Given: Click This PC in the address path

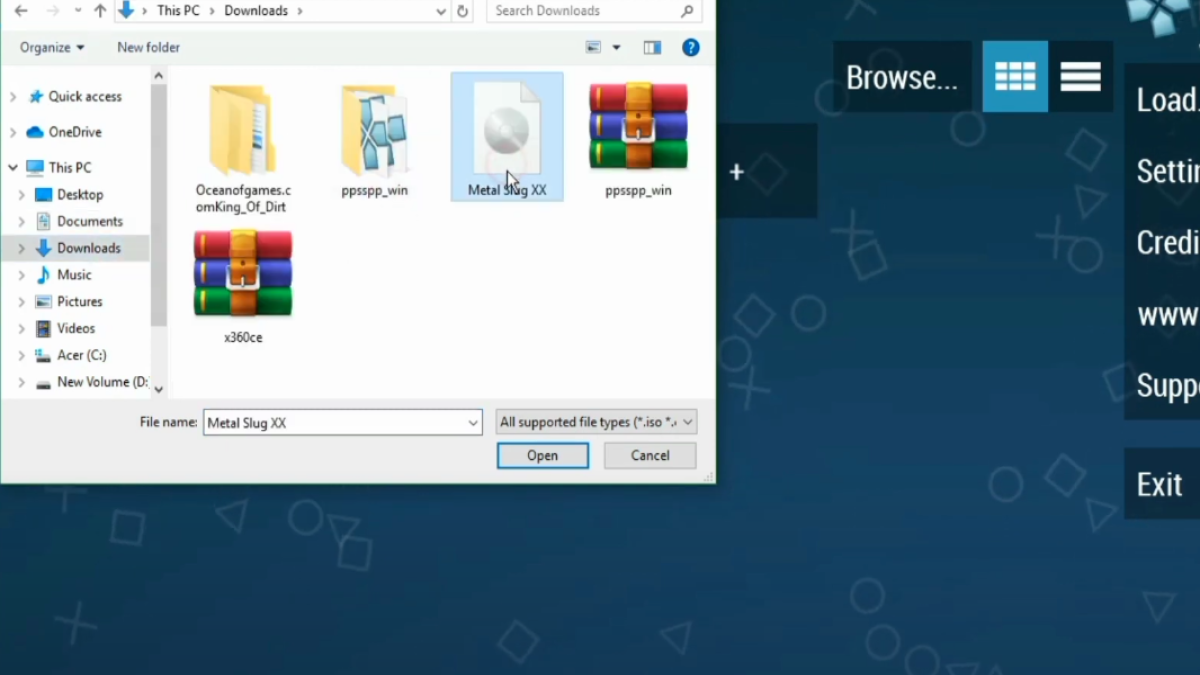Looking at the screenshot, I should tap(178, 11).
